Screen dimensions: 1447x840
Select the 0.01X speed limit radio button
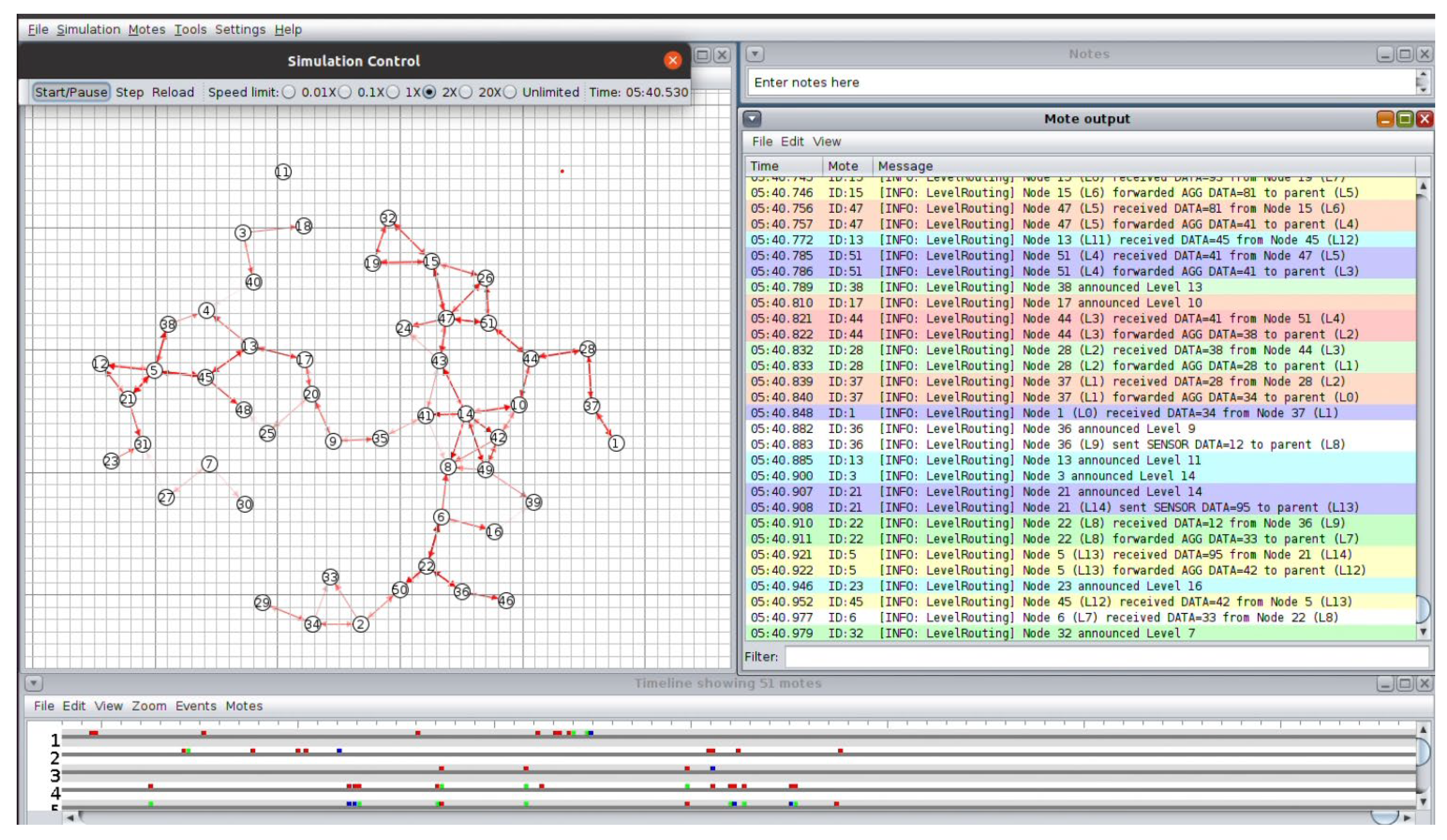289,92
